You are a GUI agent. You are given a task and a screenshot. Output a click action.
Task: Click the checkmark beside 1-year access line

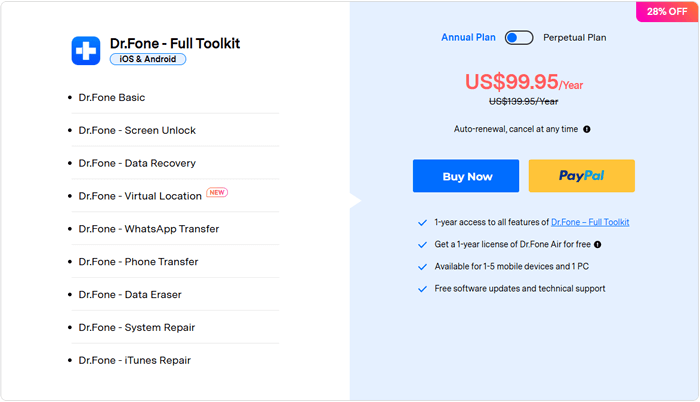click(422, 222)
